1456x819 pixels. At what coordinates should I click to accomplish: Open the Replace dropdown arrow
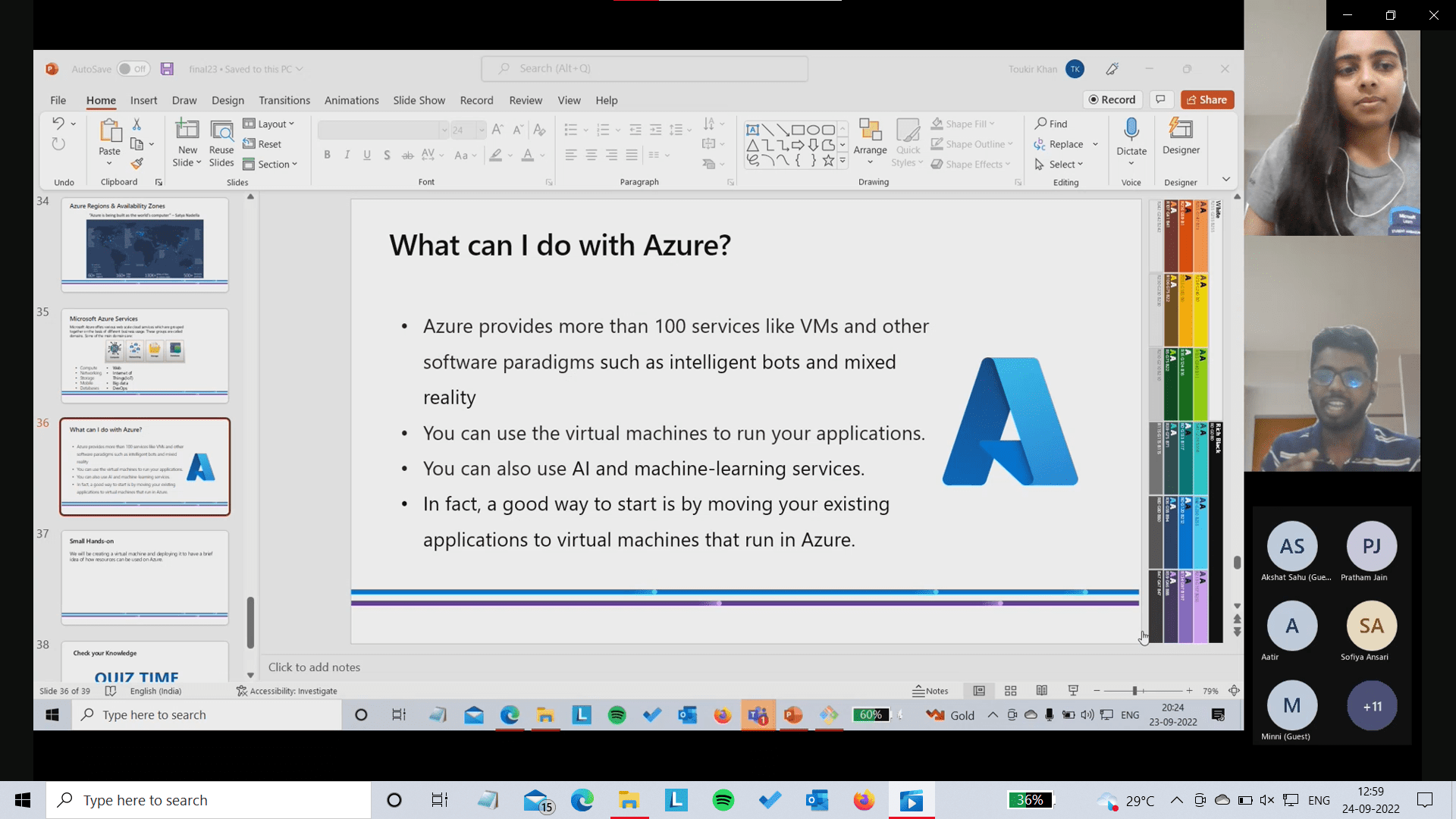[1095, 144]
